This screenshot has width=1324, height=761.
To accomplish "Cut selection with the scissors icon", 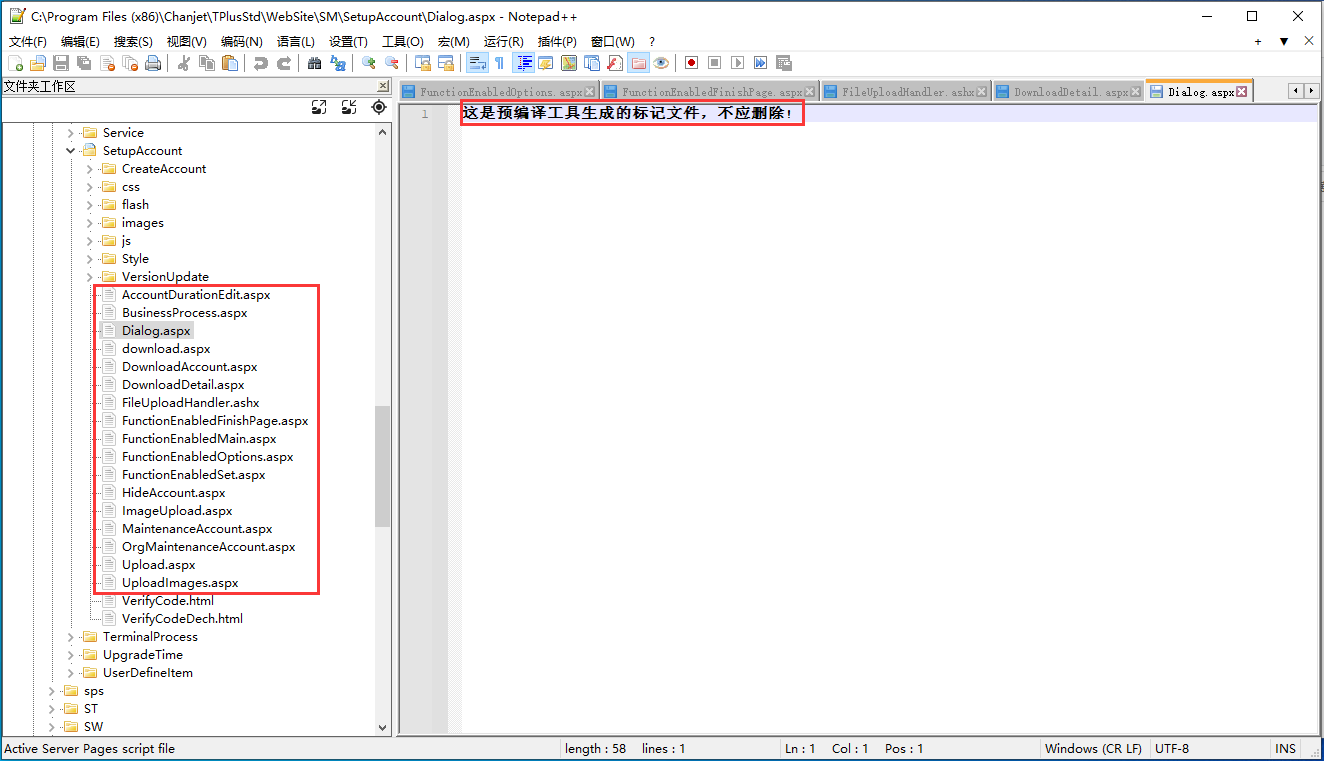I will click(x=185, y=63).
